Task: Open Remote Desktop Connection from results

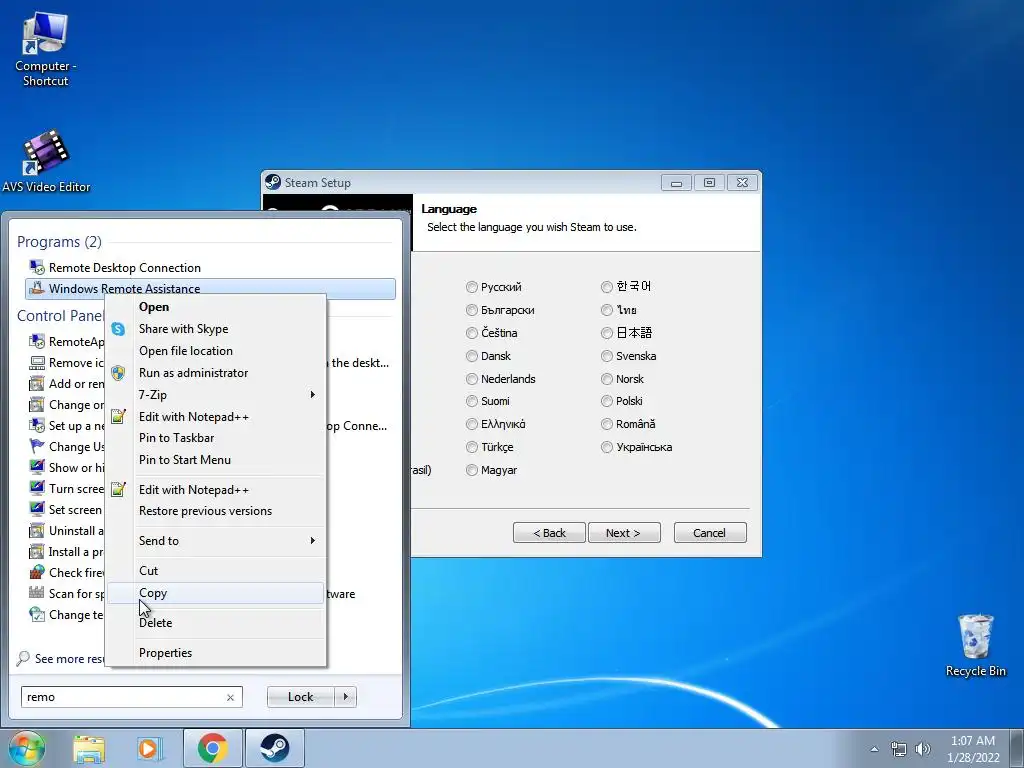Action: point(210,268)
